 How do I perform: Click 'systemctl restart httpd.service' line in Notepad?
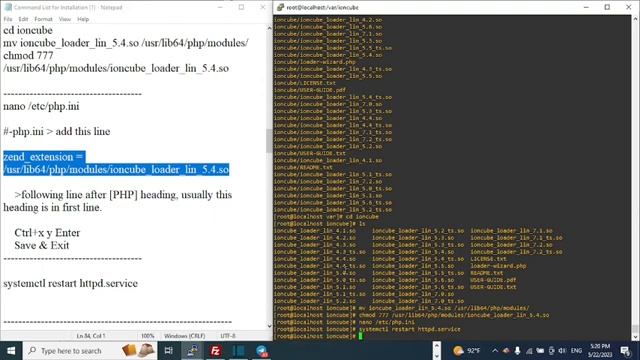click(70, 283)
